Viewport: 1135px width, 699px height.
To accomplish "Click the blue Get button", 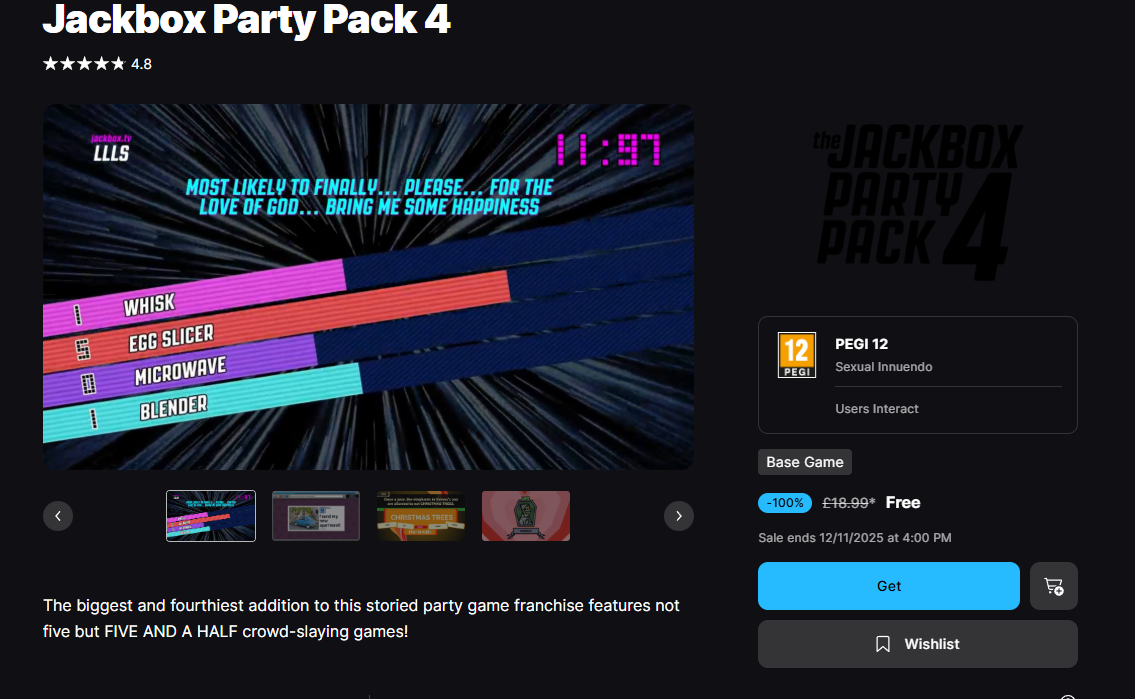I will [x=888, y=586].
